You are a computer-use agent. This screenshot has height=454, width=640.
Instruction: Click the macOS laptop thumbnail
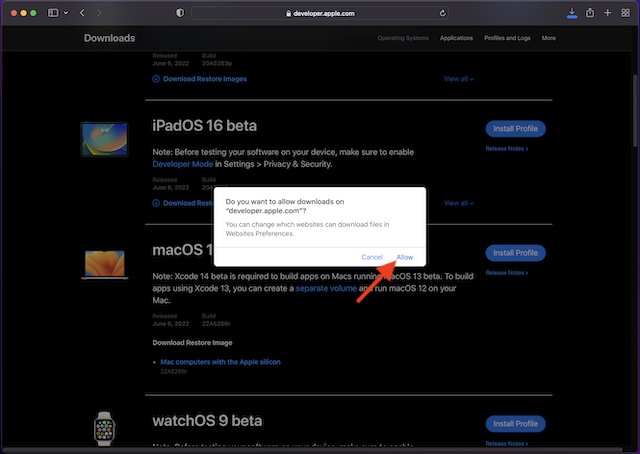tap(104, 265)
